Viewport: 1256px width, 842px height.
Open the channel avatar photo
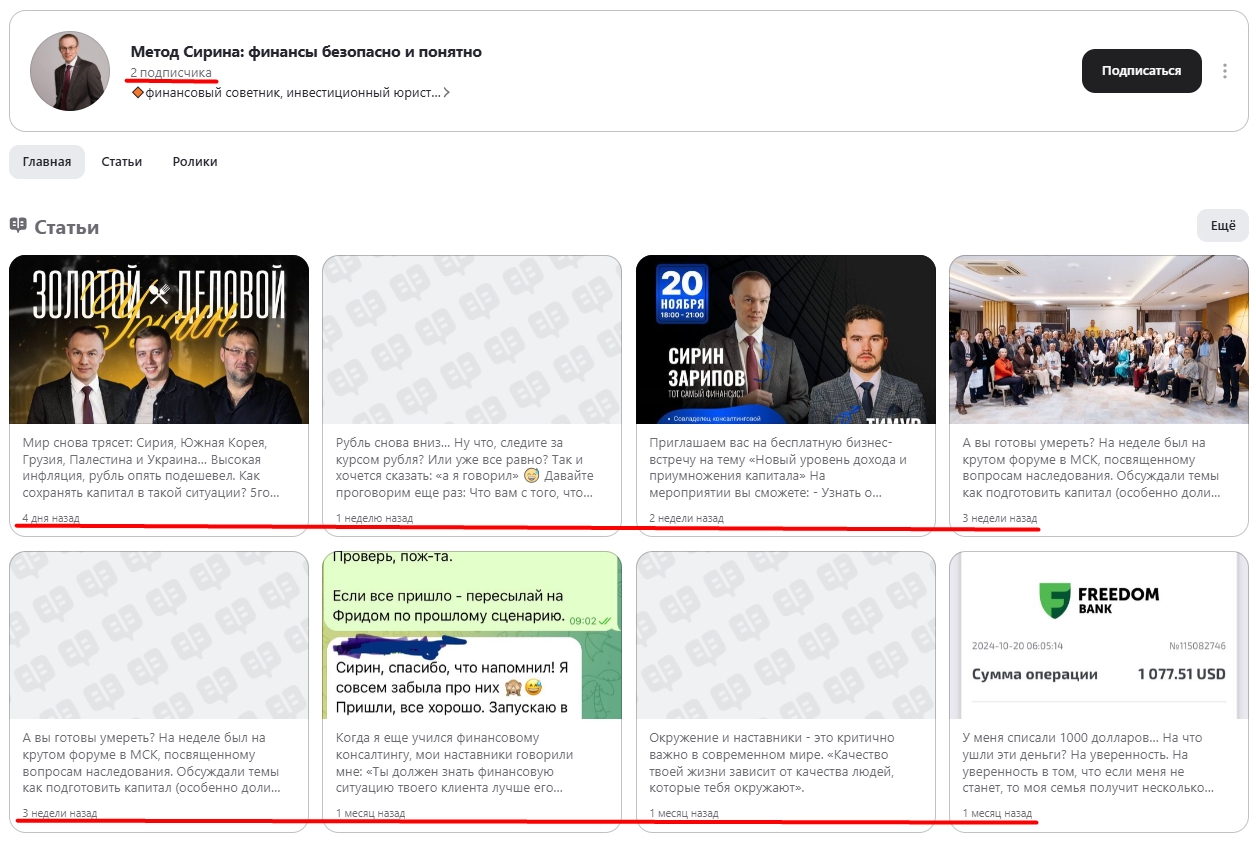[x=69, y=71]
